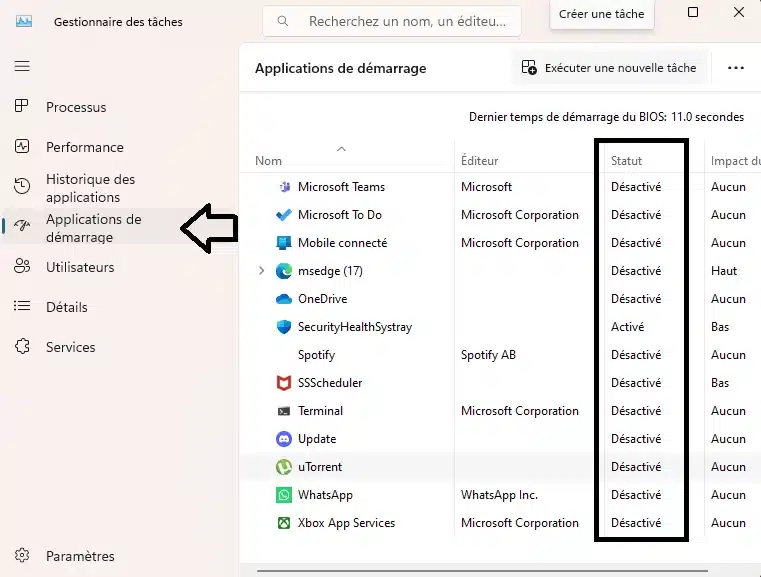Image resolution: width=761 pixels, height=577 pixels.
Task: Click the Performance sidebar icon
Action: (x=22, y=147)
